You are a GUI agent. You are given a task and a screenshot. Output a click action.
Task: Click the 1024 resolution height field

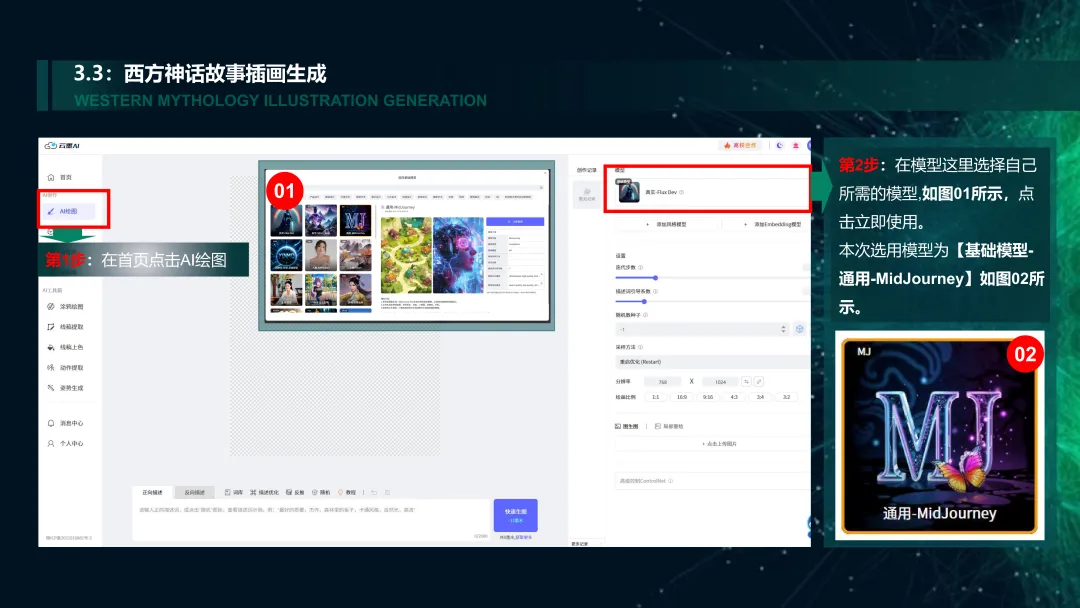pyautogui.click(x=720, y=382)
